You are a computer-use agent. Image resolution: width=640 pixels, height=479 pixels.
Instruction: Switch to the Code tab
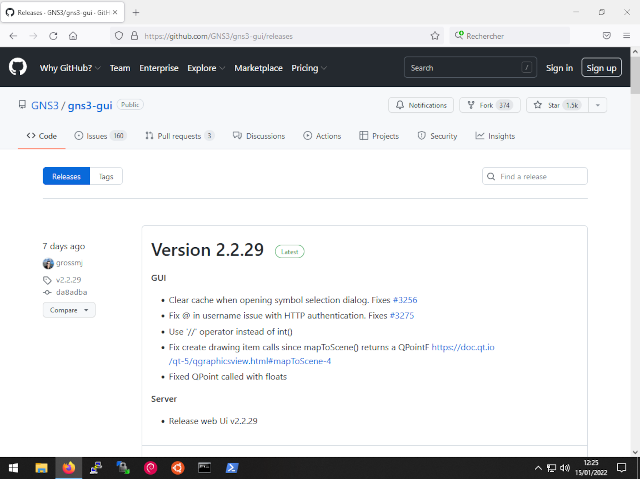[42, 136]
